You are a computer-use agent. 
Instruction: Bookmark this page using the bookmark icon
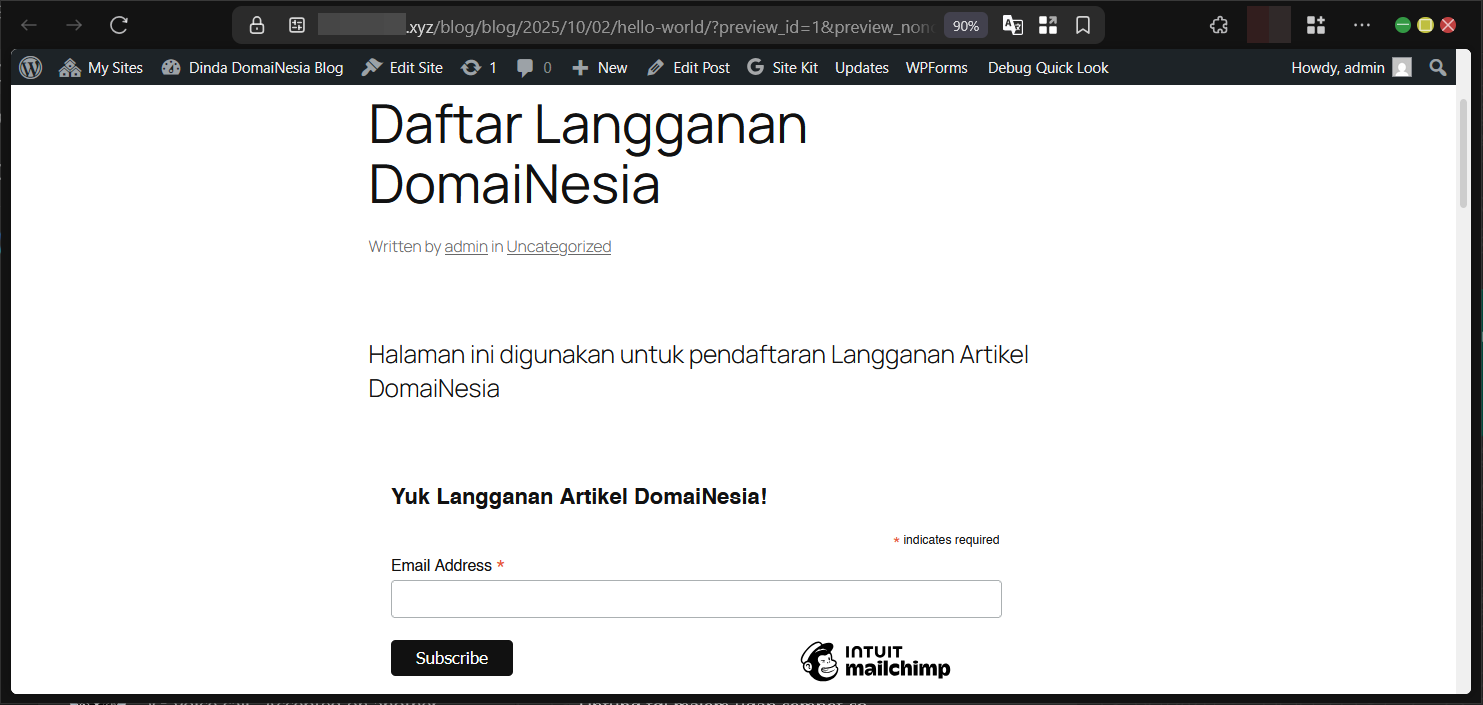tap(1083, 25)
